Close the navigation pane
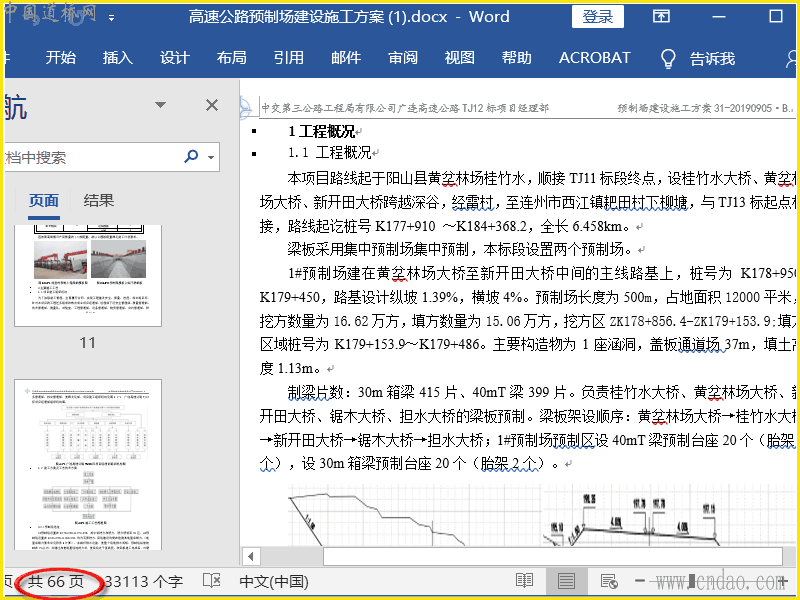This screenshot has width=800, height=600. [212, 105]
